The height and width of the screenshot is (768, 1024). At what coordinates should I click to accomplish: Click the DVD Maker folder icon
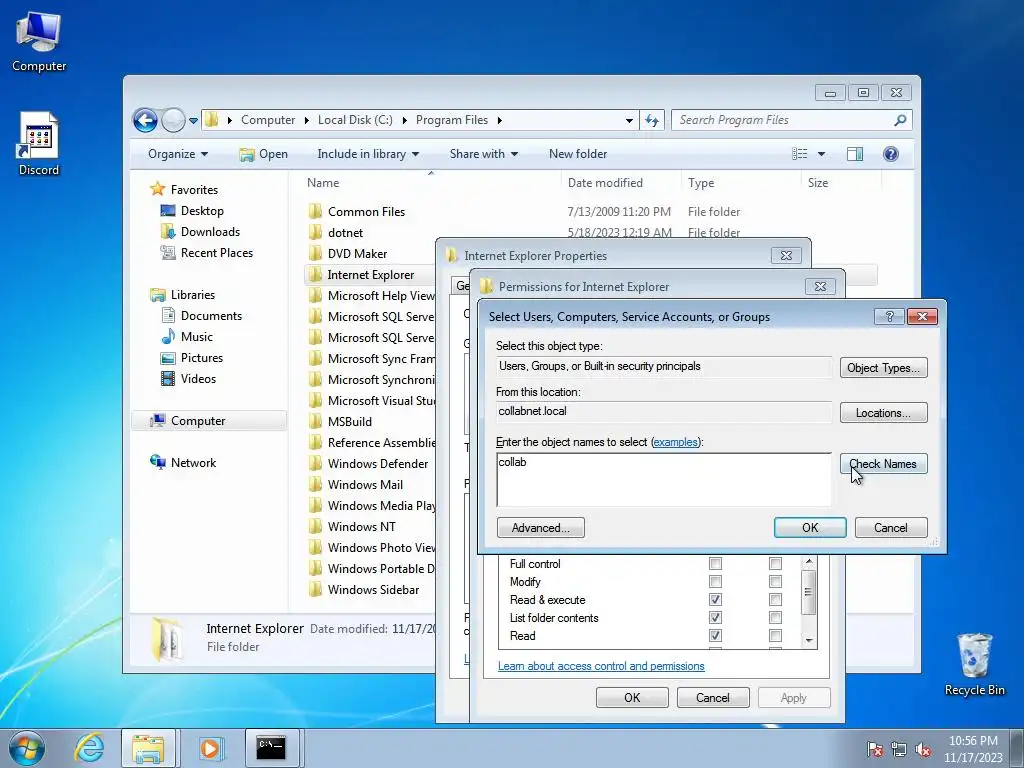(315, 253)
